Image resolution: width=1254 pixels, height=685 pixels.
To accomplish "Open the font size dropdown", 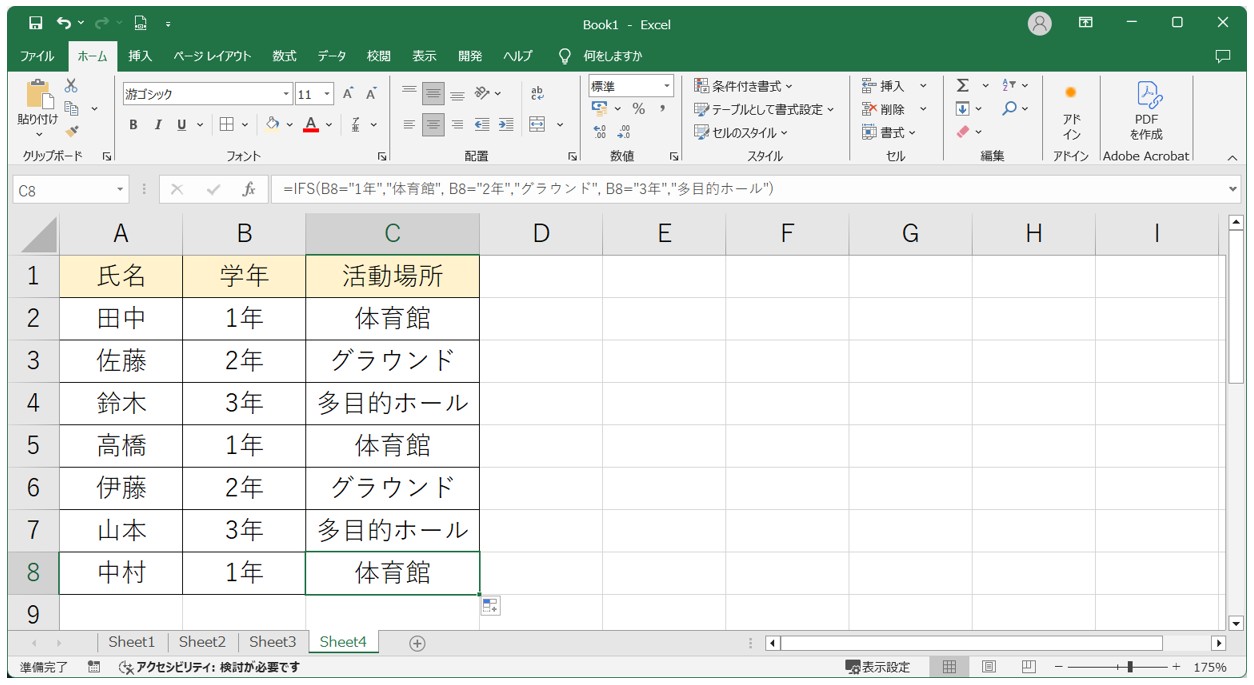I will 327,94.
